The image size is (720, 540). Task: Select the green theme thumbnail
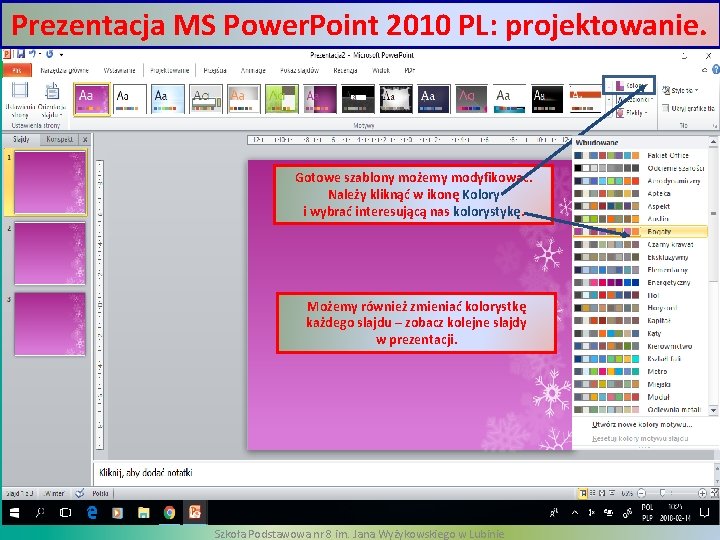tap(282, 99)
